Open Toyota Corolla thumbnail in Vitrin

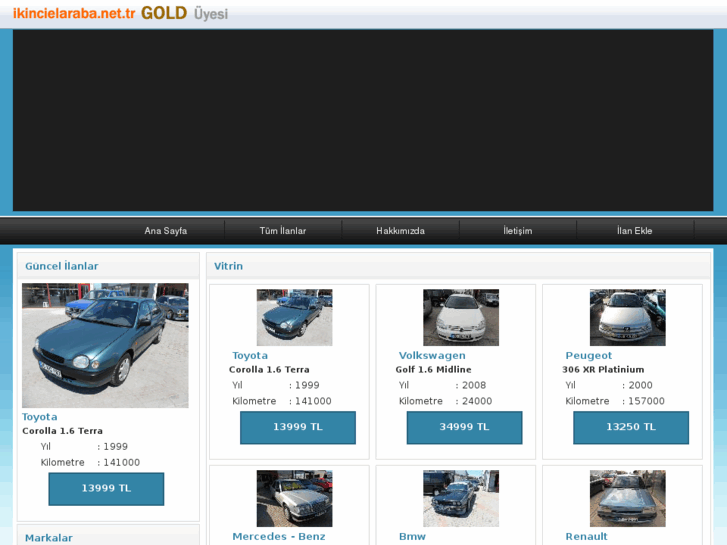(294, 317)
